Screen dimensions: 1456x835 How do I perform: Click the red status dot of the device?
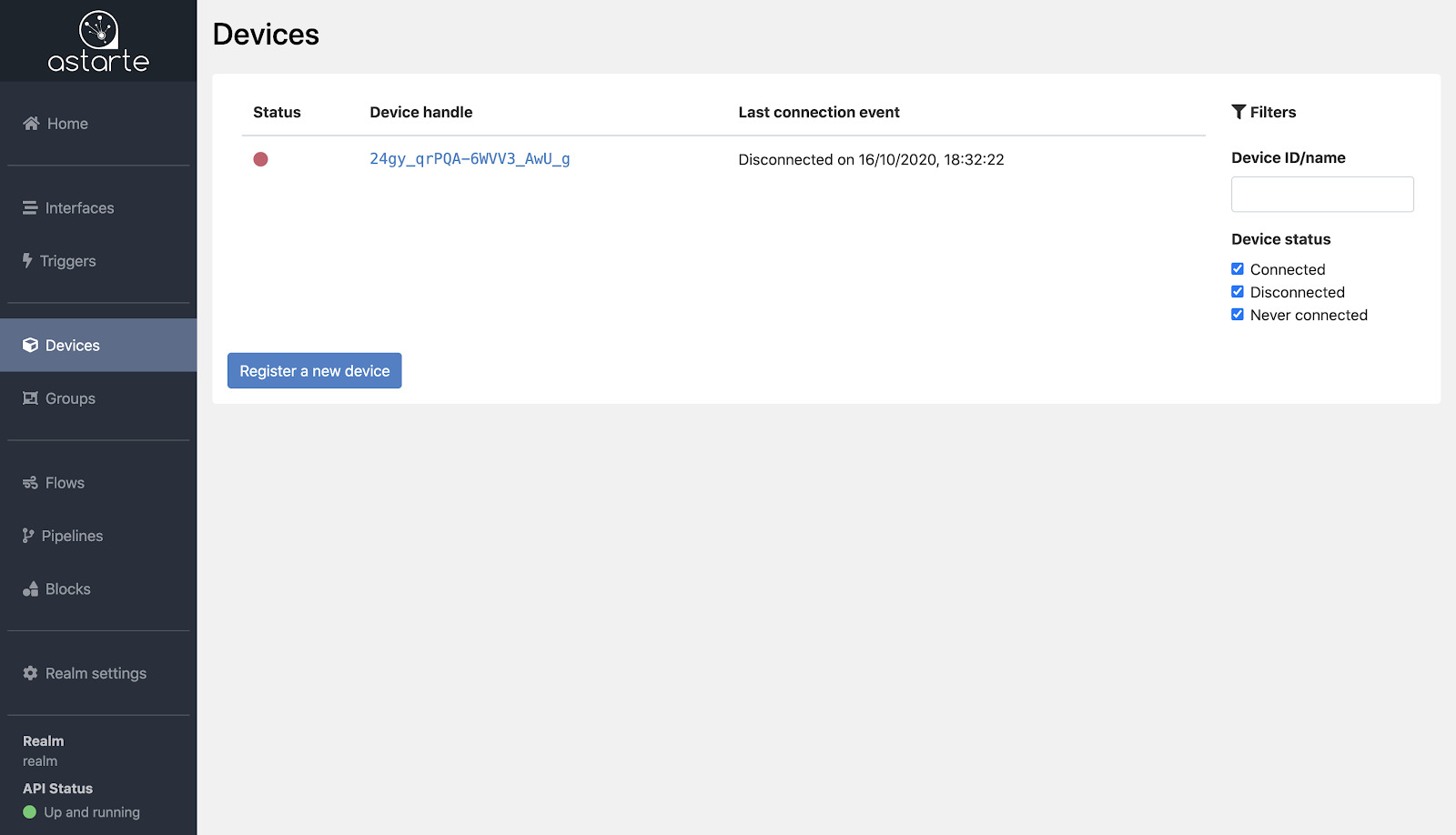pos(261,158)
